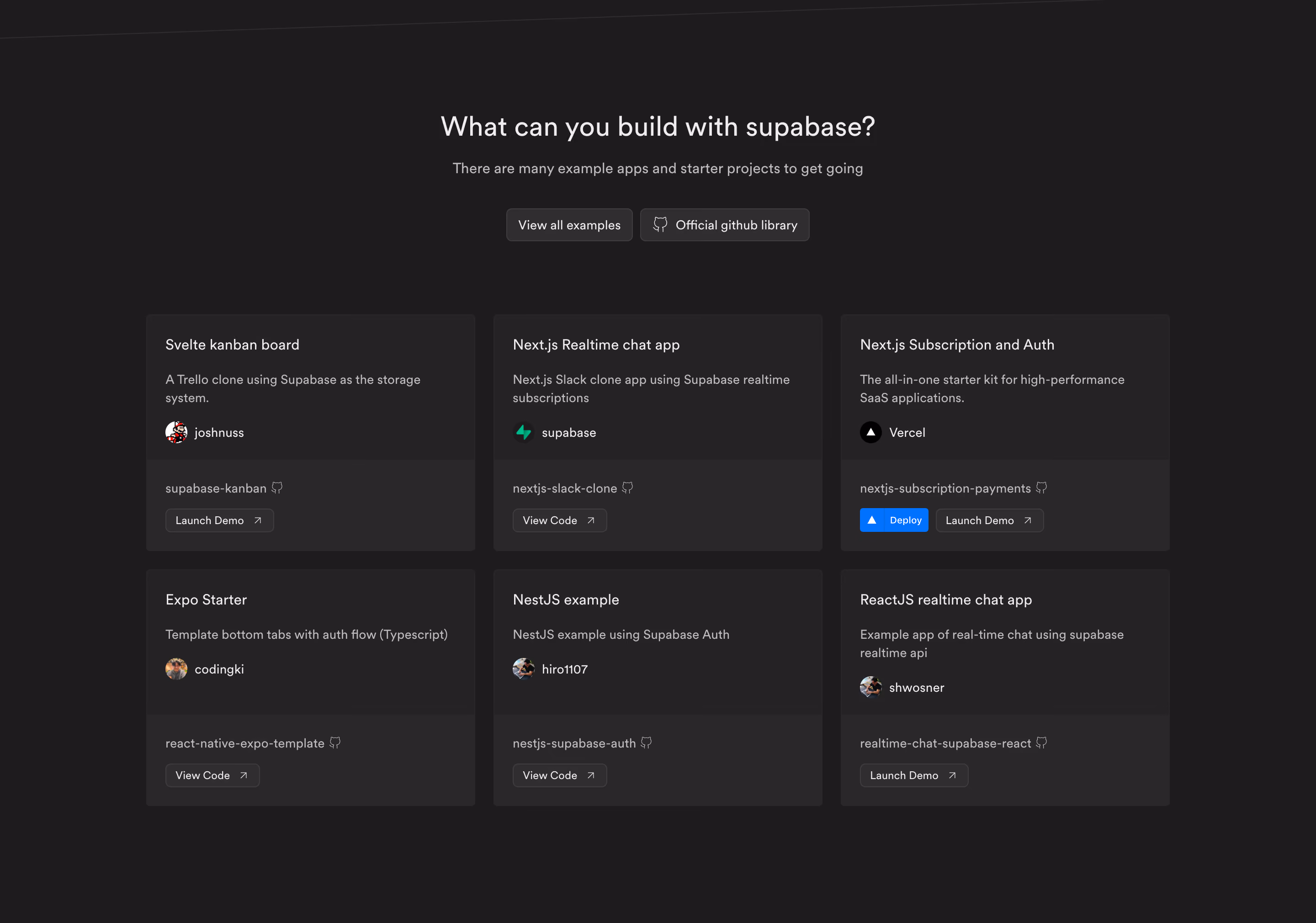Click arrow icon on Svelte kanban Launch Demo
Image resolution: width=1316 pixels, height=923 pixels.
258,520
